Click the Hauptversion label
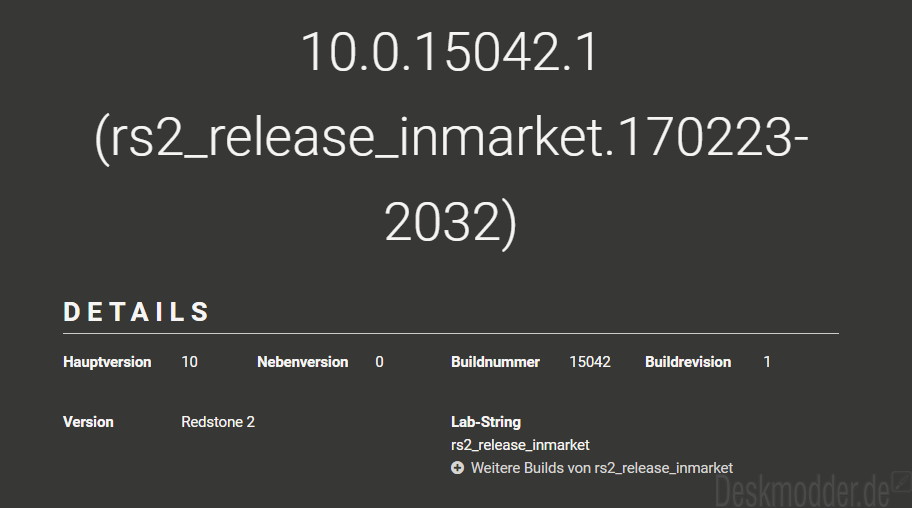This screenshot has height=508, width=912. [x=107, y=362]
